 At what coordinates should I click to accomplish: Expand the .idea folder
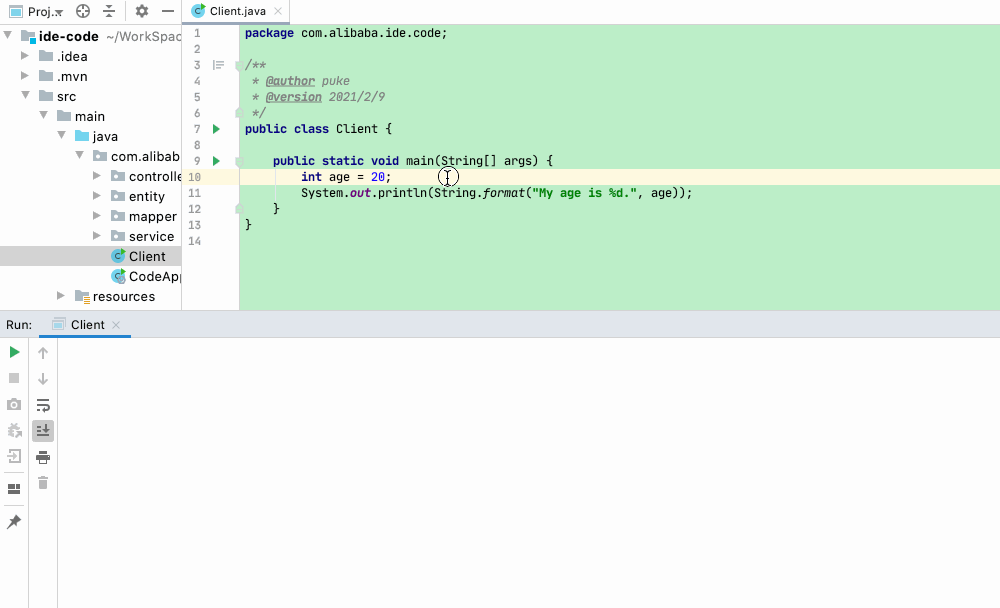point(25,56)
